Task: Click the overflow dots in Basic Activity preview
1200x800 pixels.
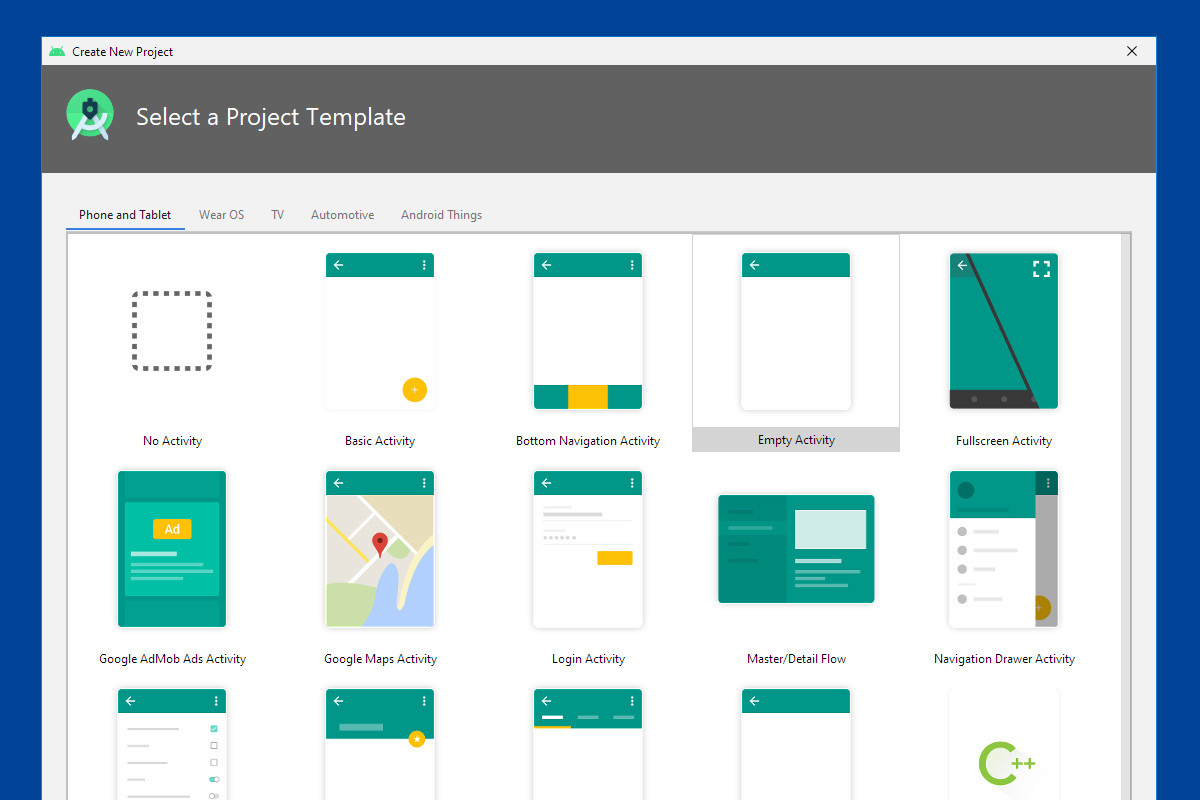Action: tap(424, 265)
